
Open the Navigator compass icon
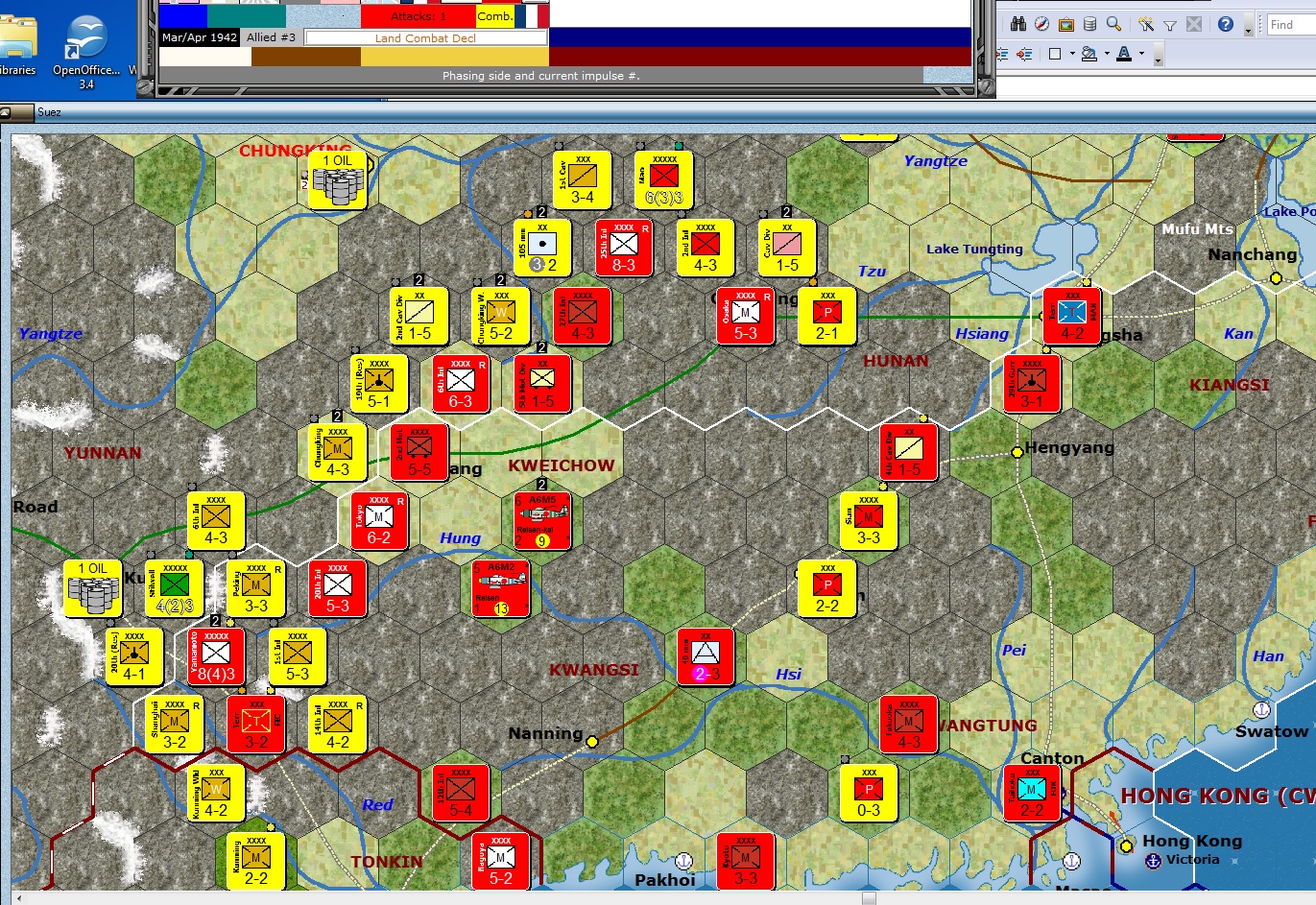pos(1041,24)
